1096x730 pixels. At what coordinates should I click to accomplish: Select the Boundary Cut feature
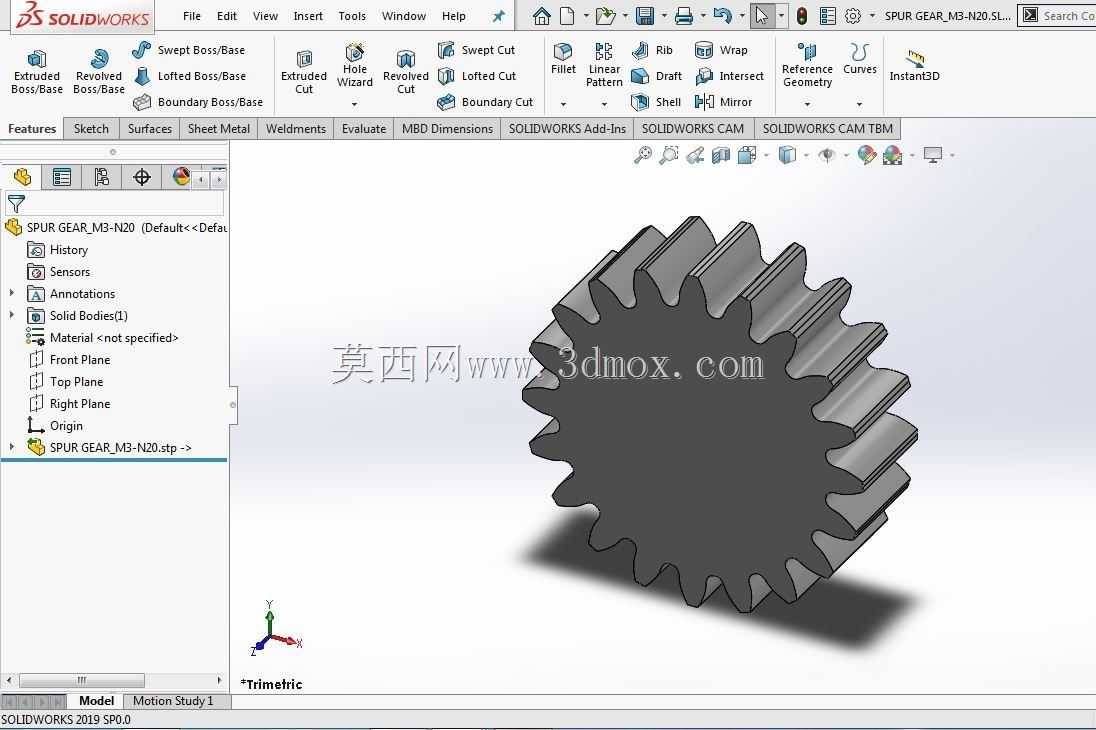(485, 101)
